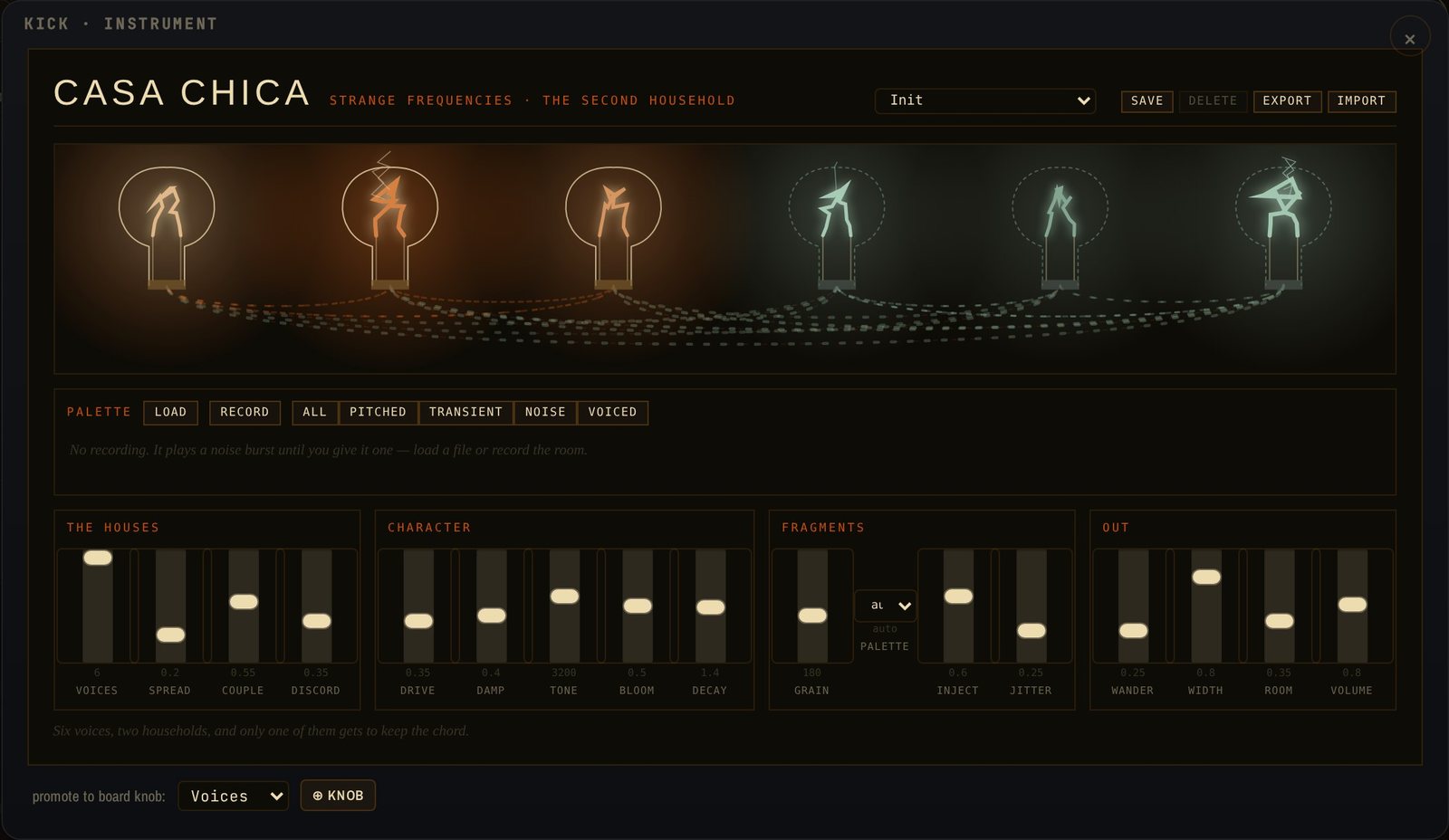
Task: Click the SAVE preset button
Action: pos(1147,101)
